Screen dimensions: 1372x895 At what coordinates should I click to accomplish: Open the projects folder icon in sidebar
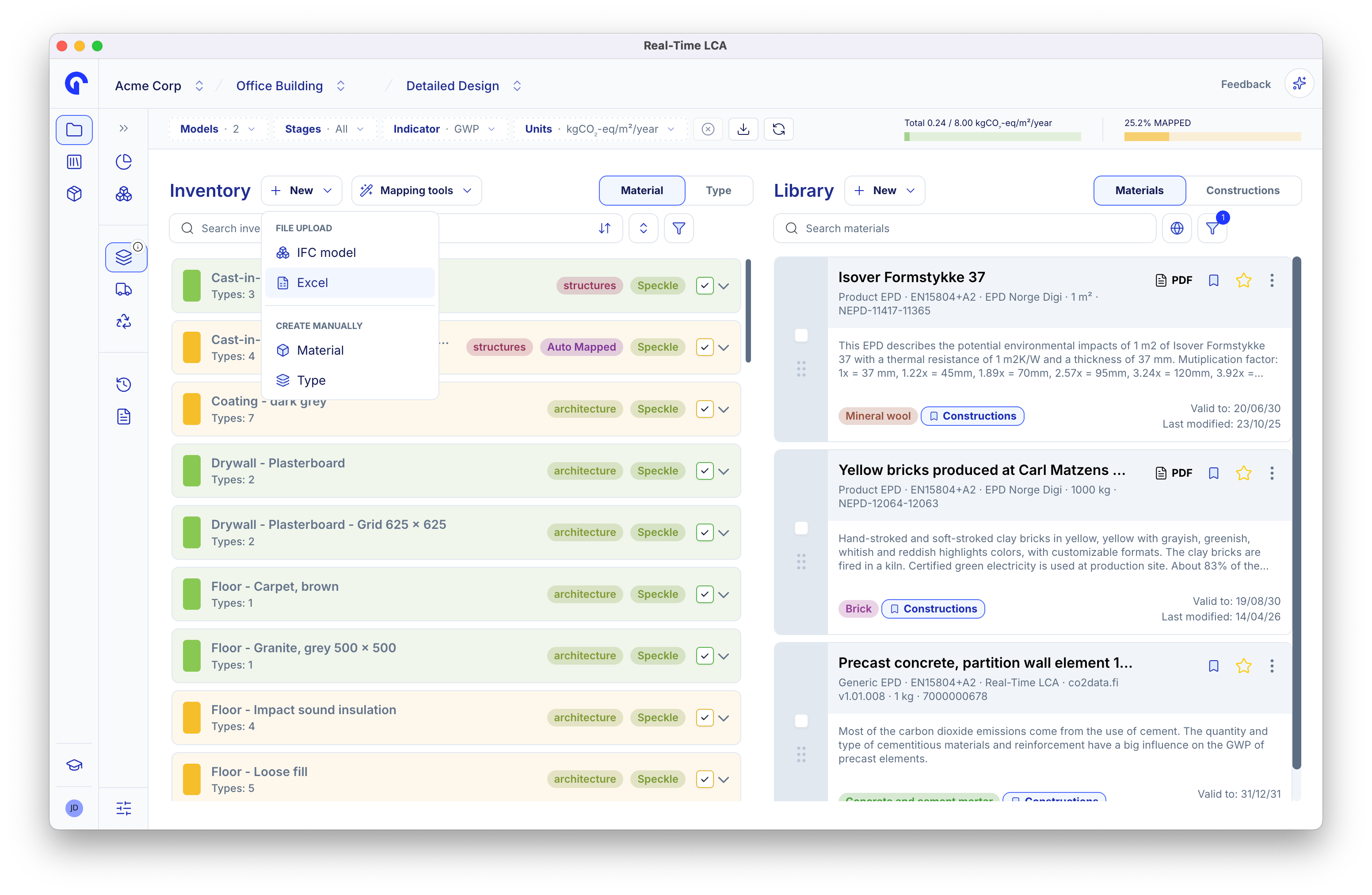coord(74,129)
